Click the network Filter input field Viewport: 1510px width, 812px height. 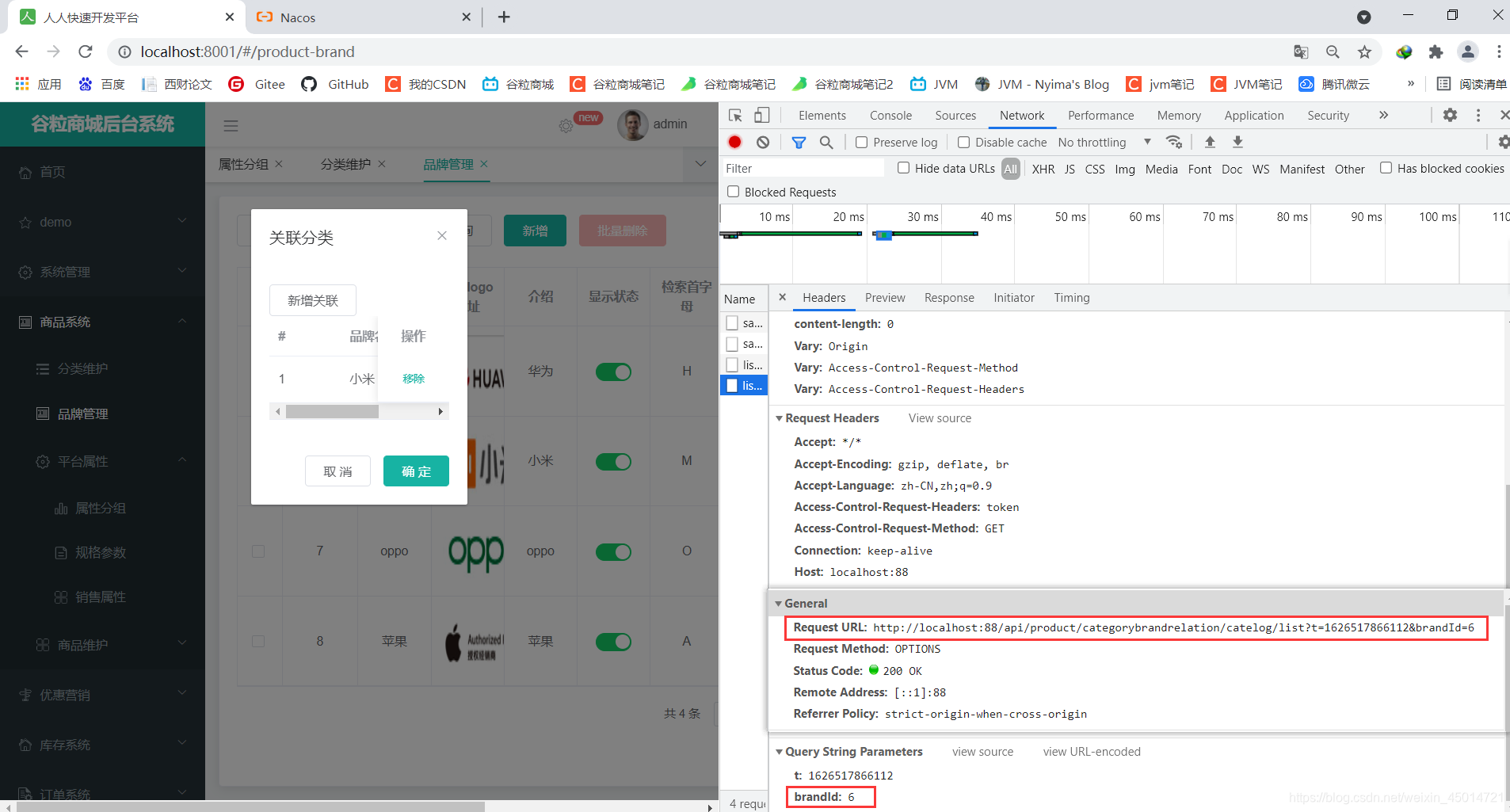click(803, 168)
